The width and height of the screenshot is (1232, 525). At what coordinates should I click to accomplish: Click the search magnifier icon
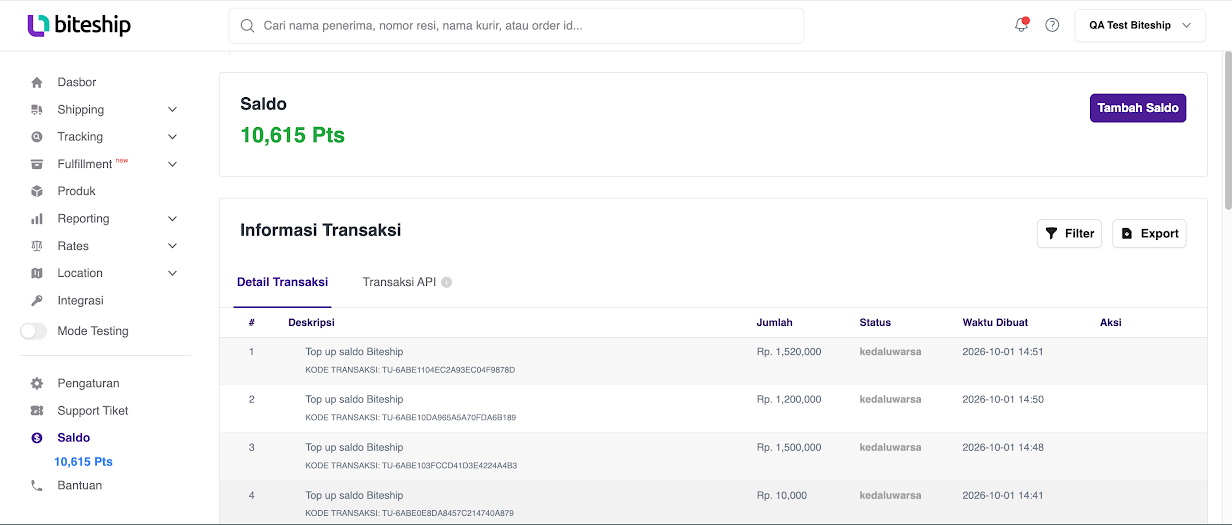247,25
